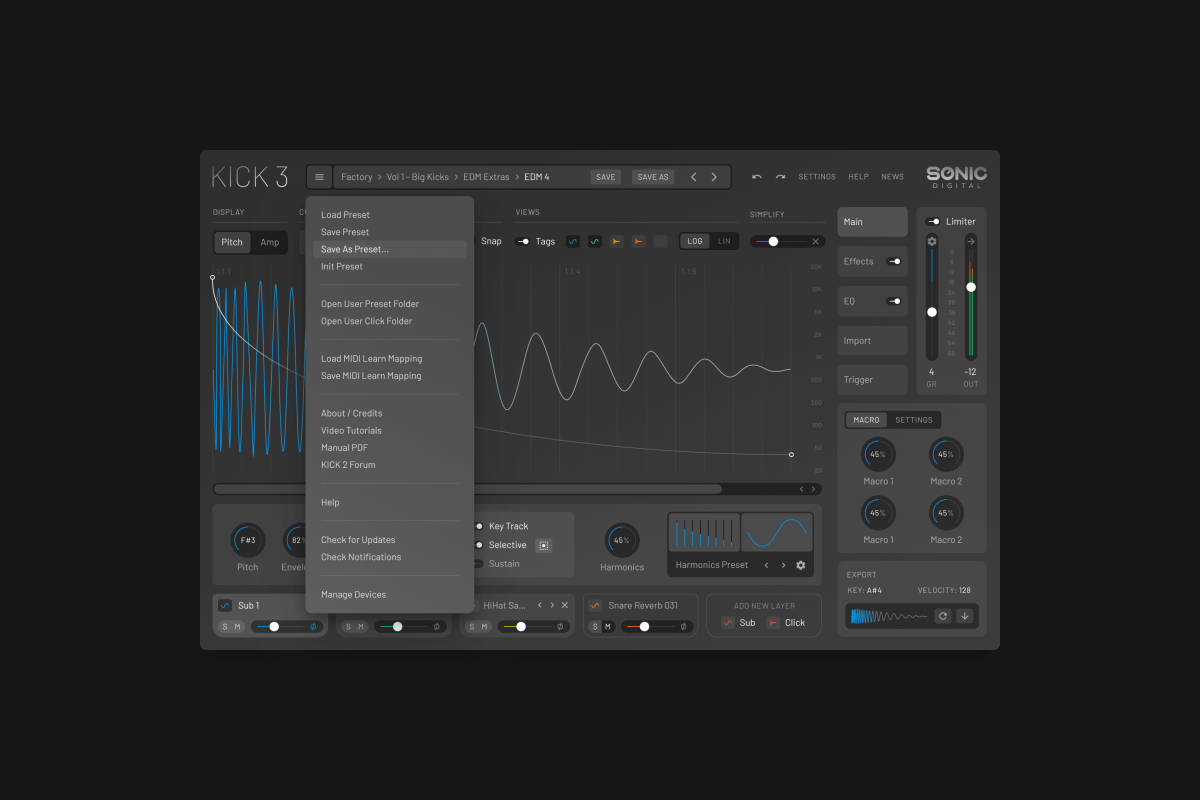Switch HiHat layer sample to next
The image size is (1200, 800).
[x=552, y=605]
